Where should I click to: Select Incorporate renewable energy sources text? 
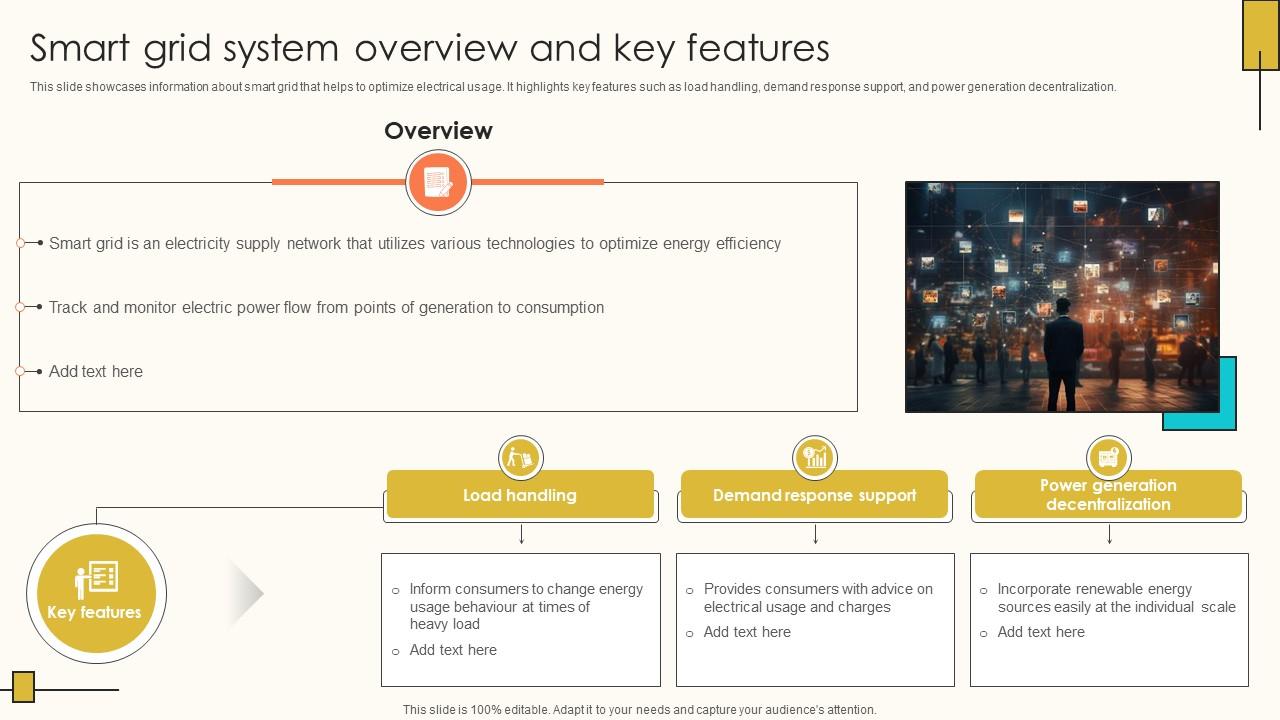[x=1116, y=598]
